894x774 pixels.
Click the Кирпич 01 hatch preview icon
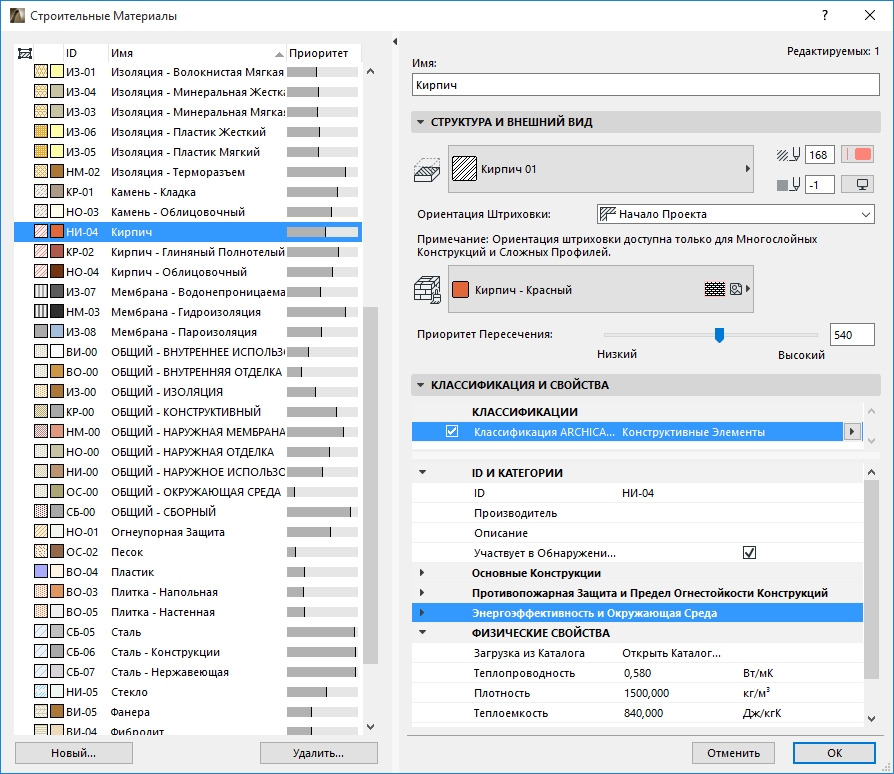tap(464, 169)
